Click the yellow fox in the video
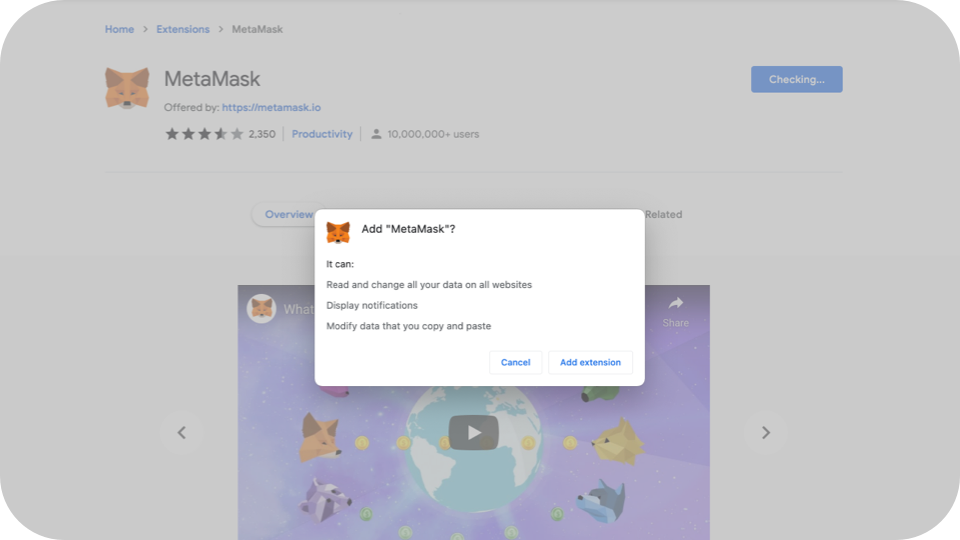Screen dimensions: 960x540 (618, 442)
